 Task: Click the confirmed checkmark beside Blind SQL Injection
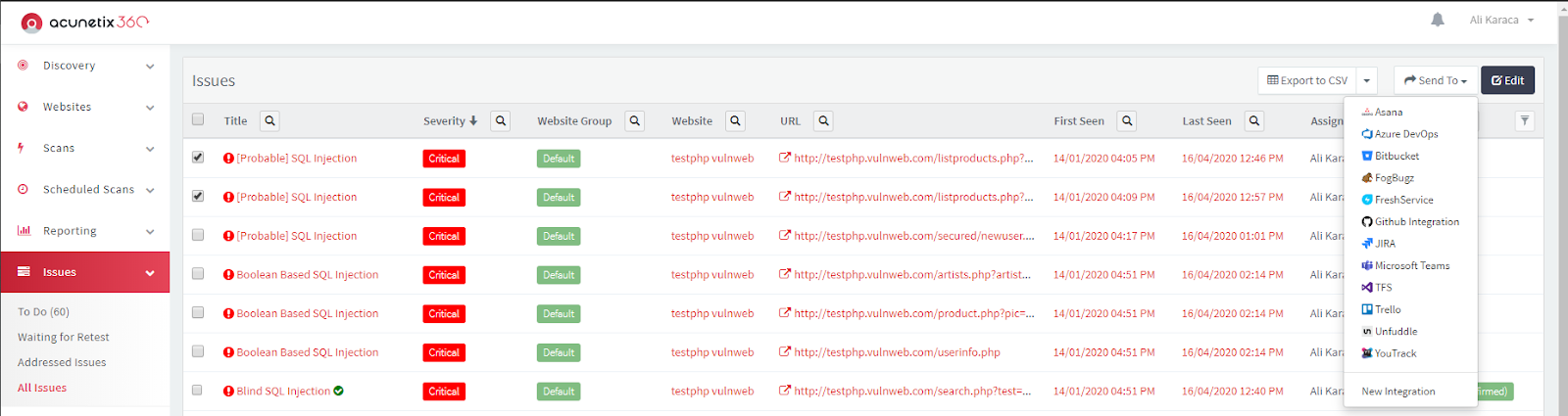click(x=338, y=391)
